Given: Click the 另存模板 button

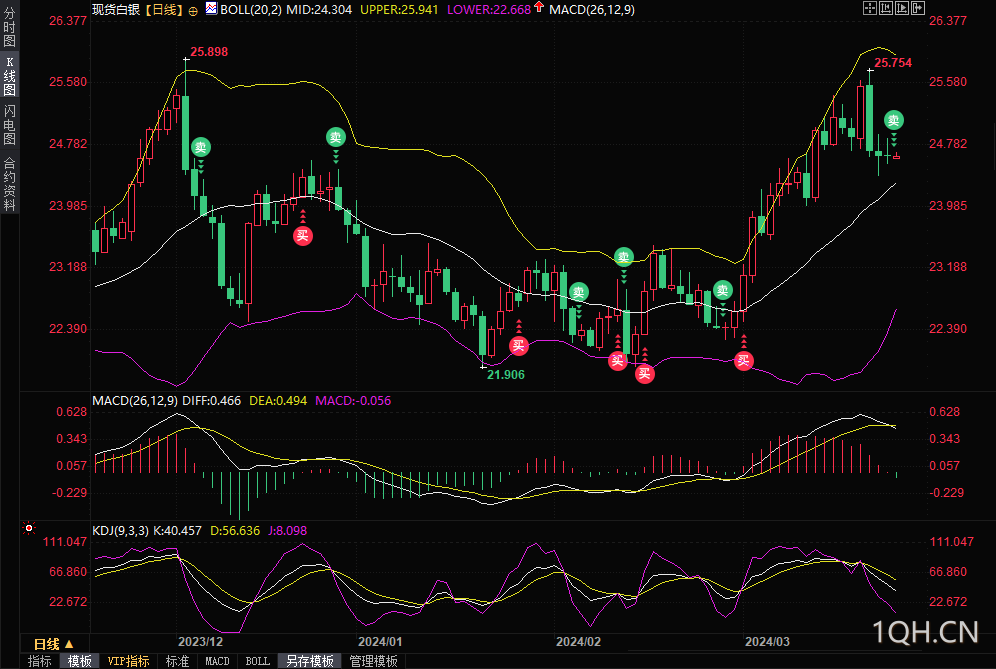Looking at the screenshot, I should pos(310,661).
